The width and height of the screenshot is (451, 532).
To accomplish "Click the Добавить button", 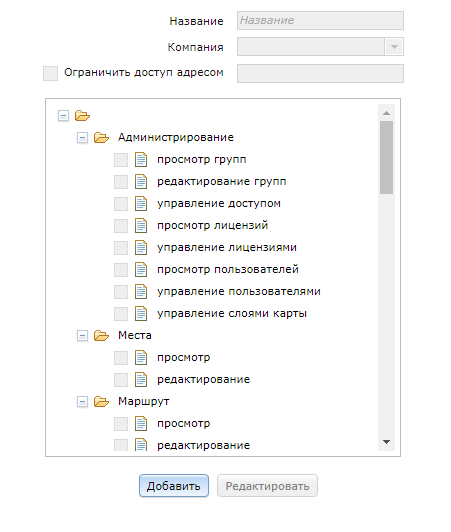I will (x=174, y=486).
